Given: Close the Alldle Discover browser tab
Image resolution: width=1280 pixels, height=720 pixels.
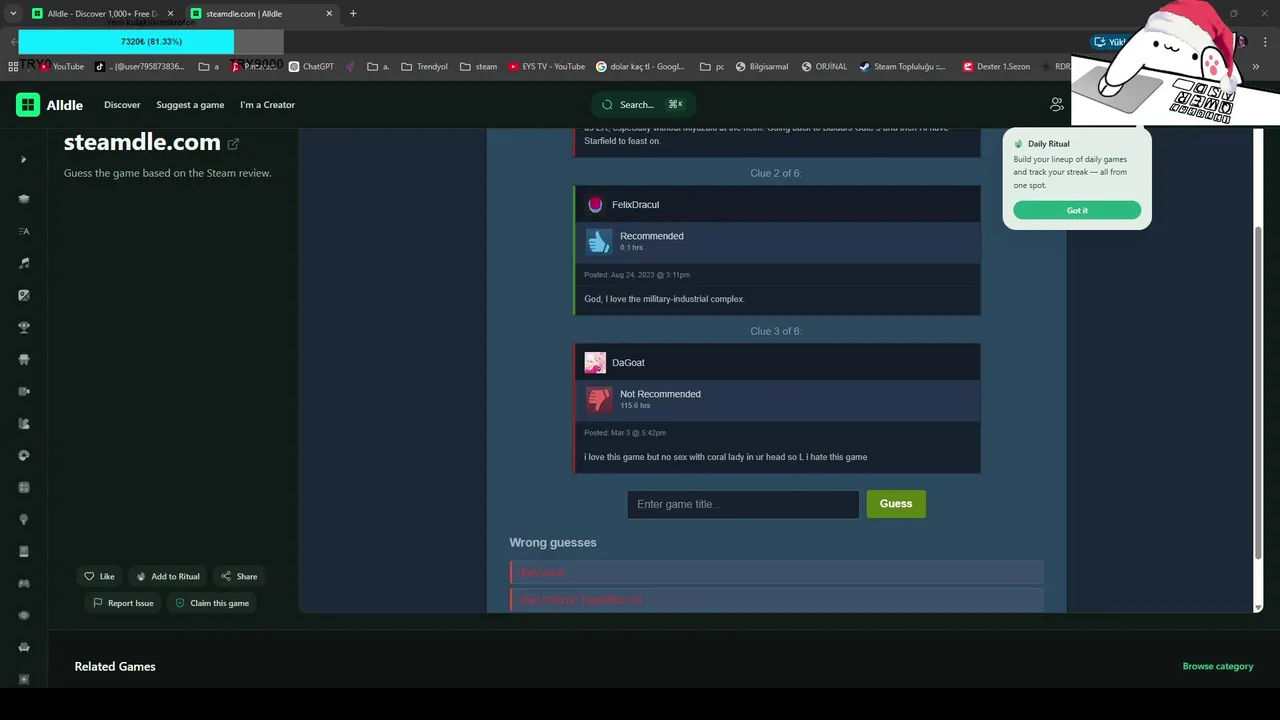Looking at the screenshot, I should click(170, 14).
